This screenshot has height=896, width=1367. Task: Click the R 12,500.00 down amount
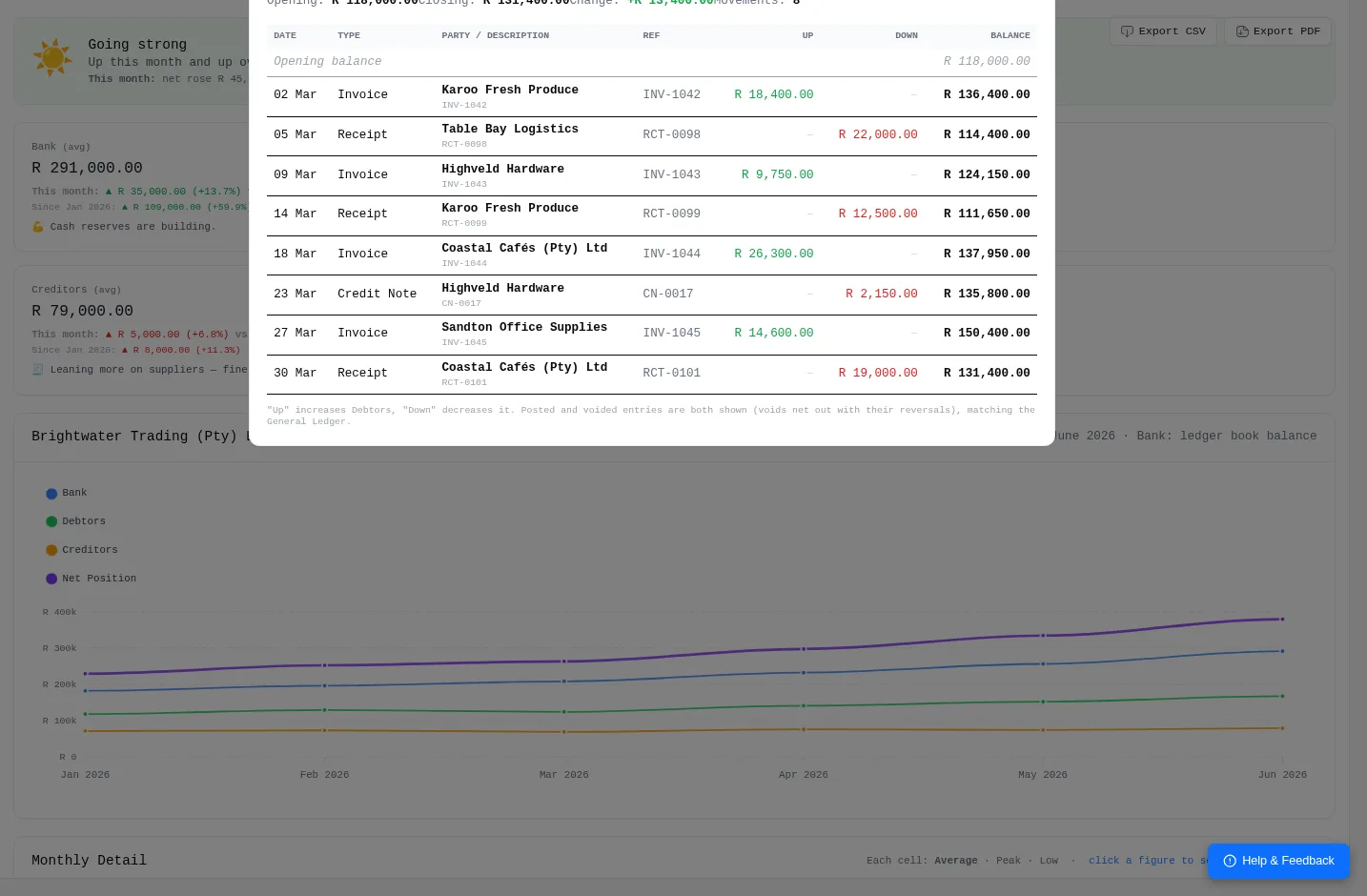(x=878, y=214)
